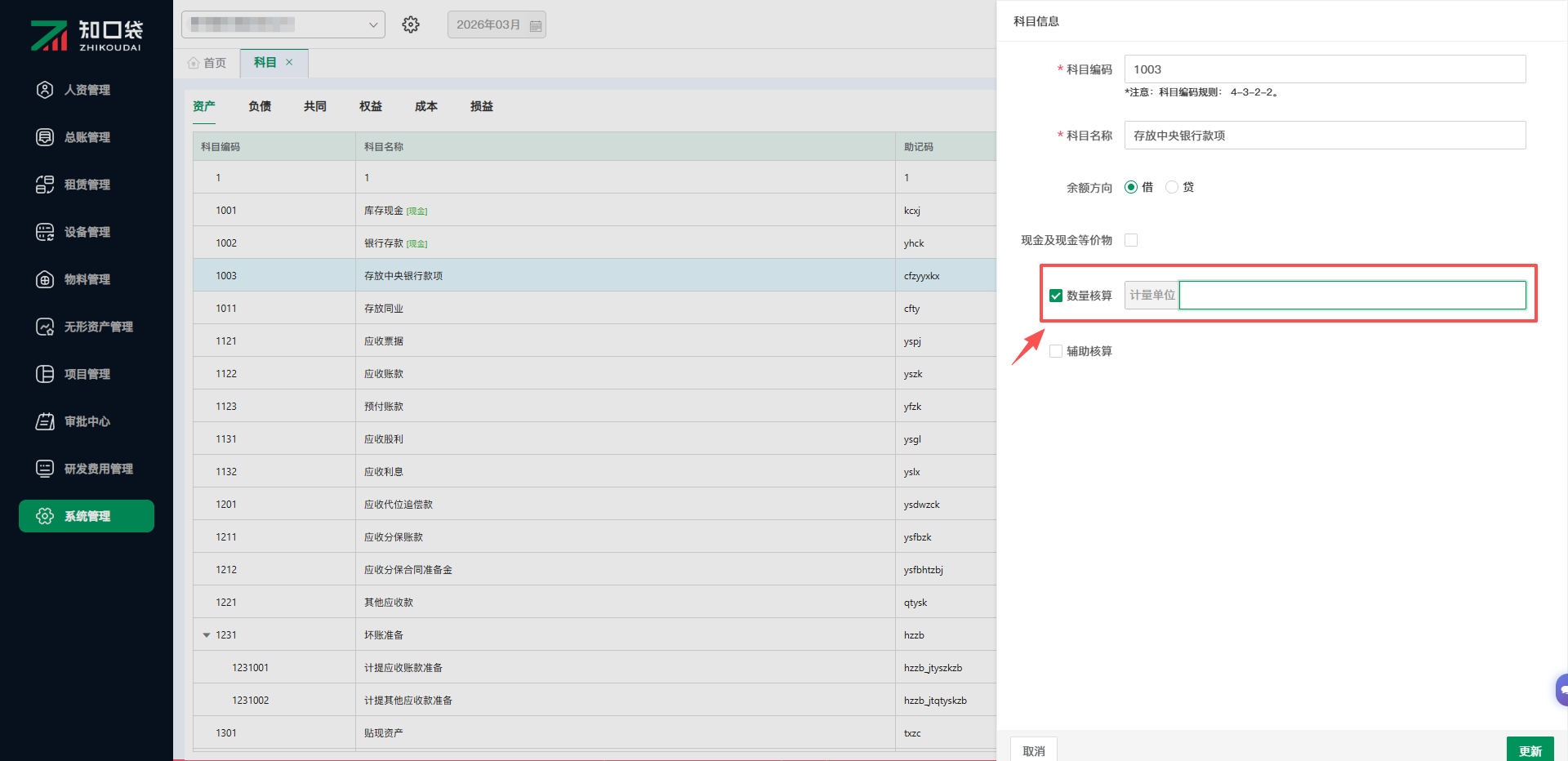Click the 无形资产管理 sidebar icon

pos(45,327)
